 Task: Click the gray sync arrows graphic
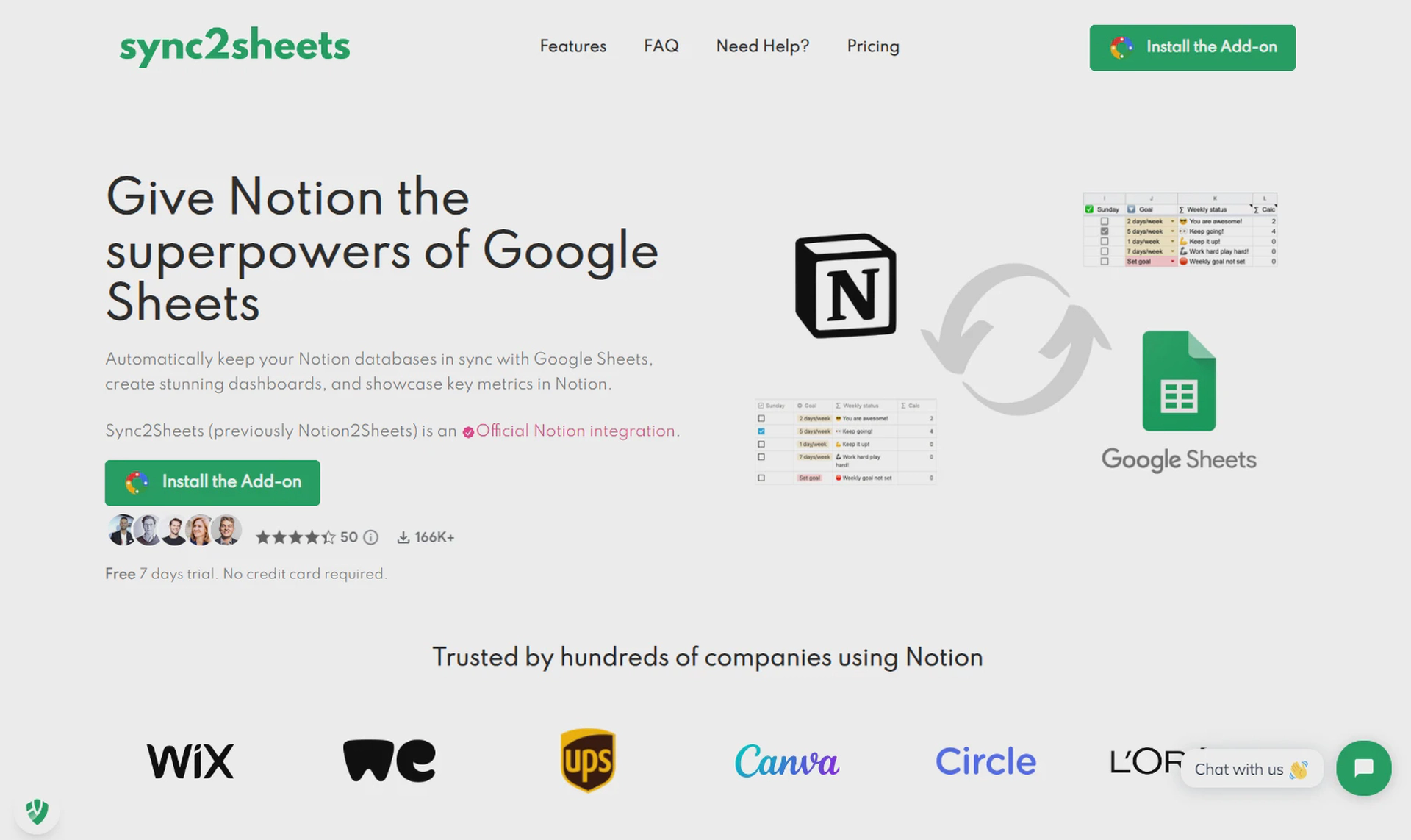[1016, 339]
